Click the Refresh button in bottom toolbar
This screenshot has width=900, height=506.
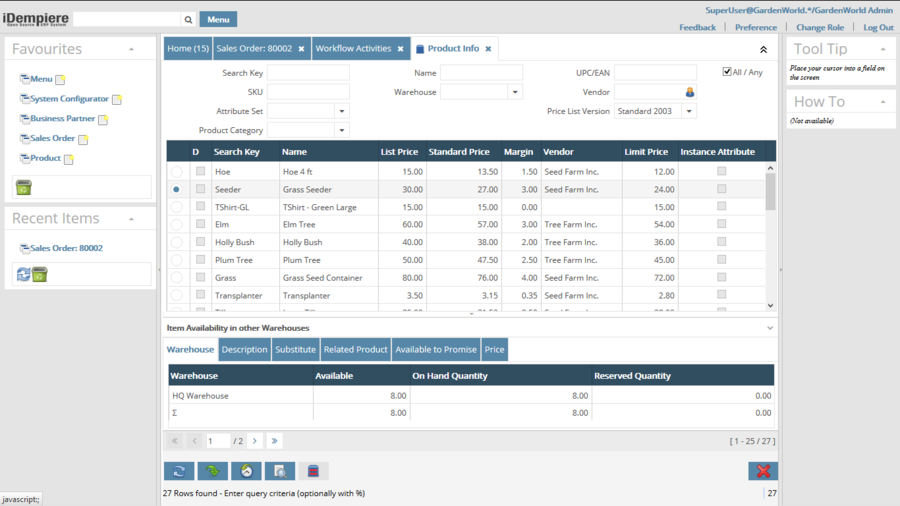179,471
